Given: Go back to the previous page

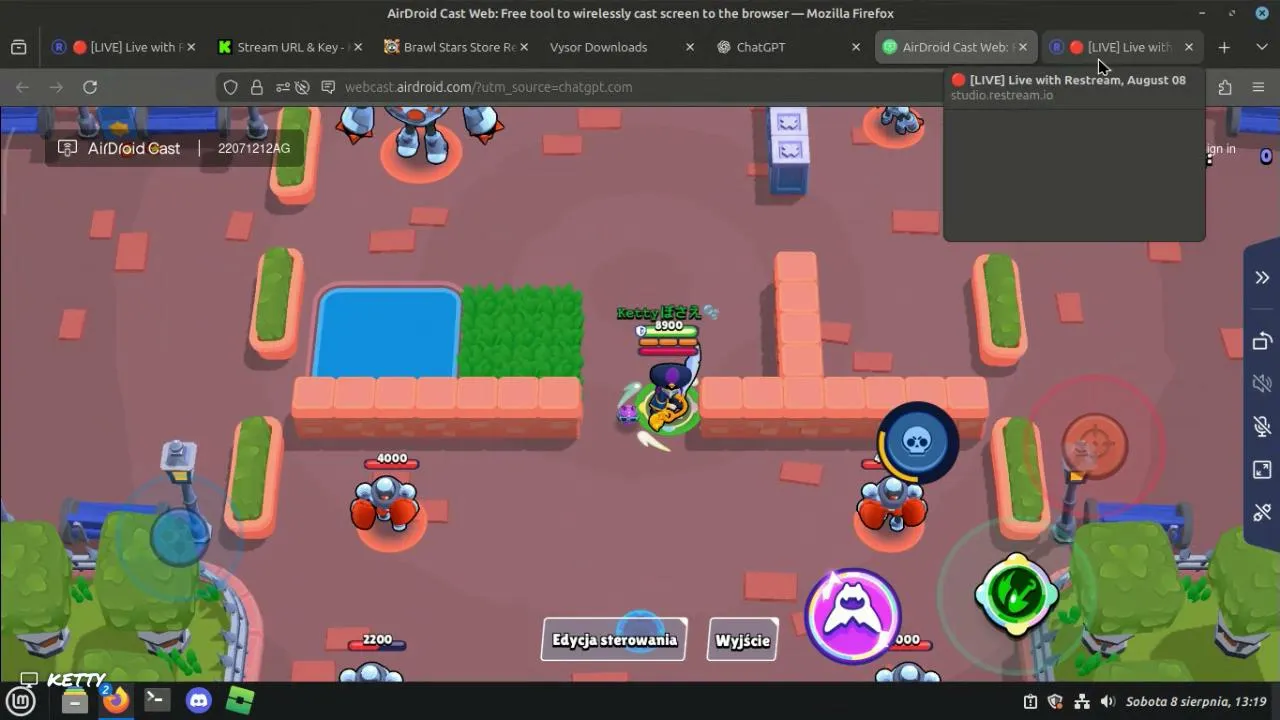Looking at the screenshot, I should click(22, 87).
